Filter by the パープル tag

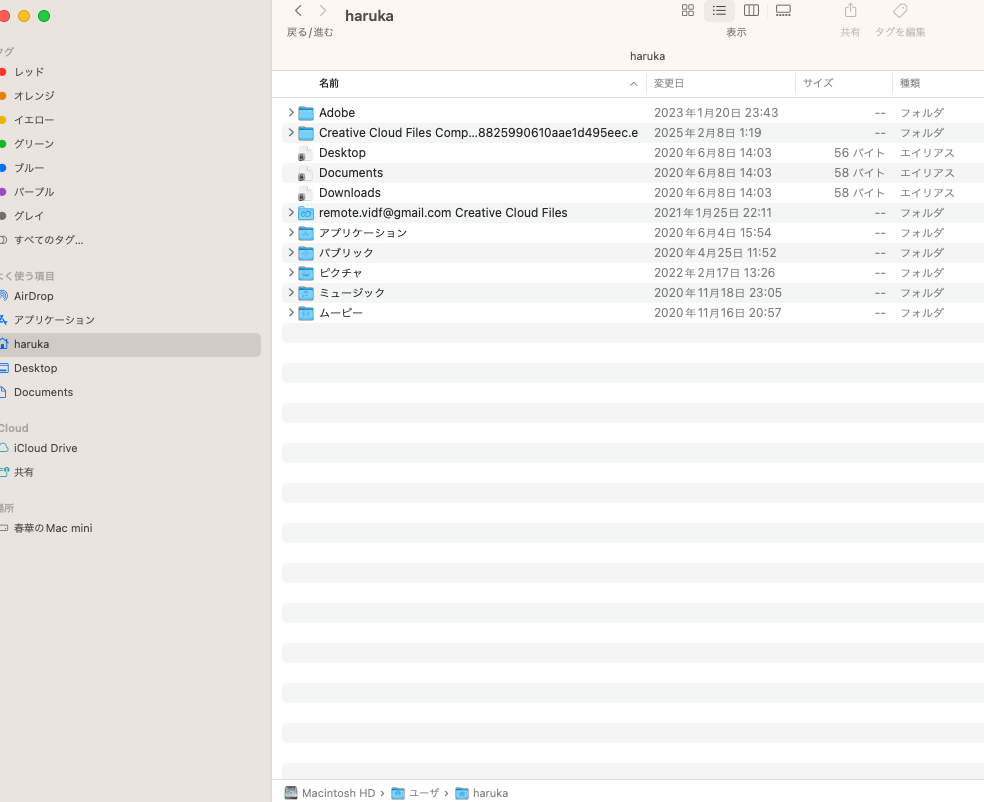pyautogui.click(x=34, y=192)
